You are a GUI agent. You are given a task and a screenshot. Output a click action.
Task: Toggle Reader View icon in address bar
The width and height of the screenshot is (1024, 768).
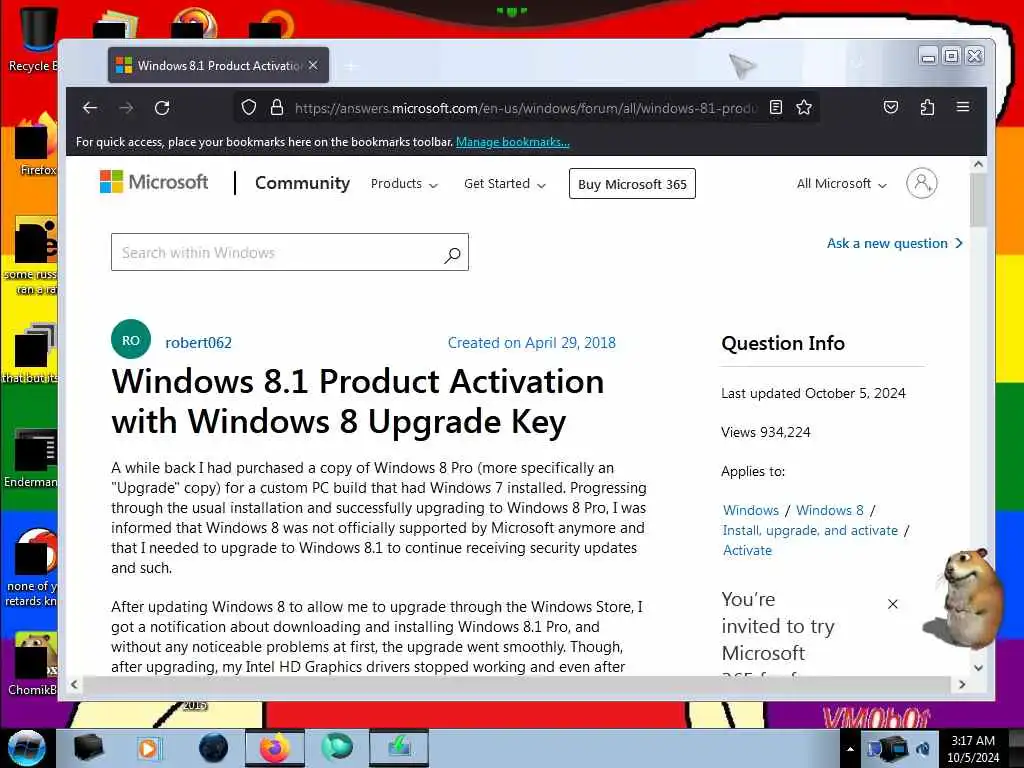tap(776, 107)
